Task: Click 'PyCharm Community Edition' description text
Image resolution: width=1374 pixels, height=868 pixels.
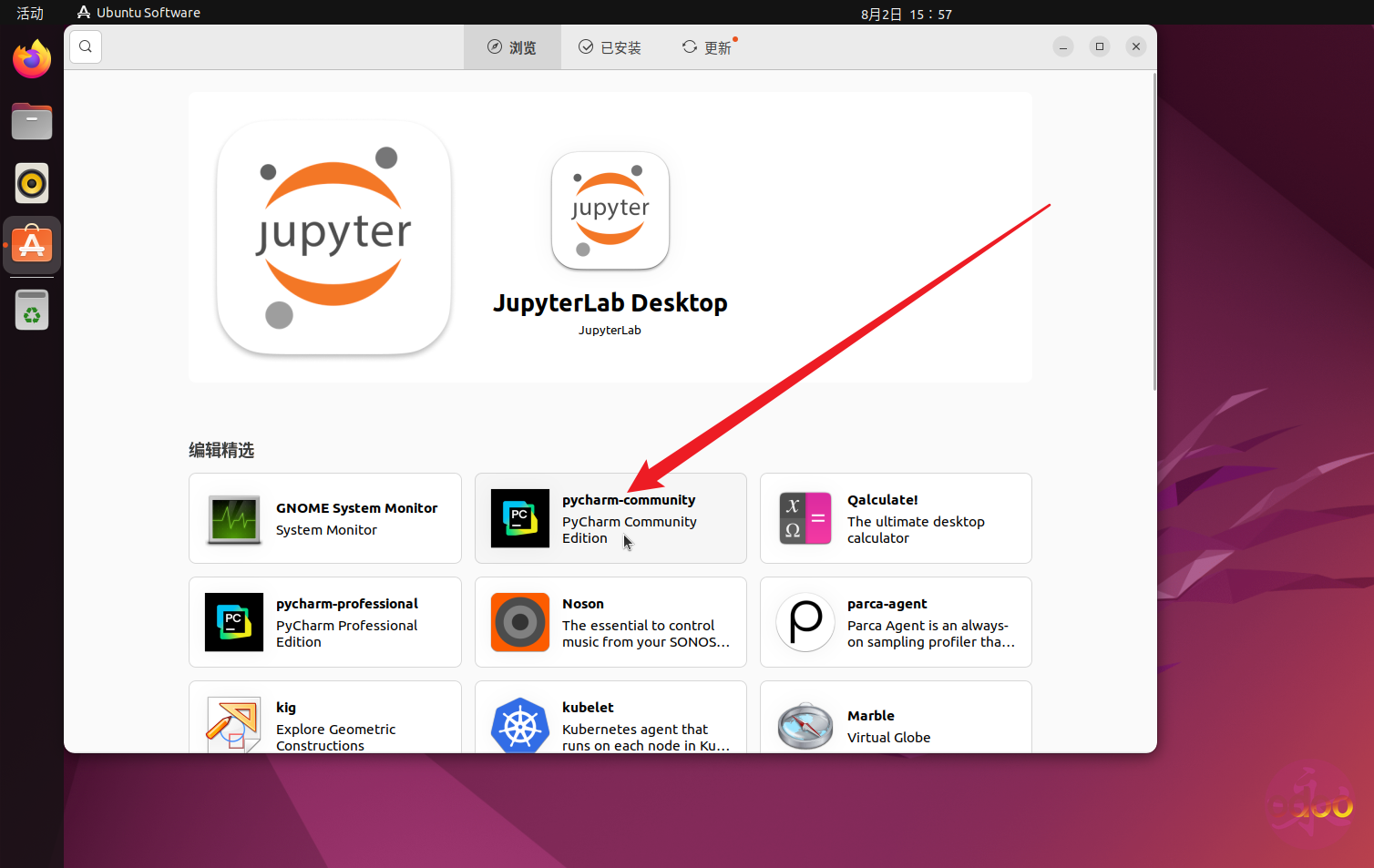Action: point(629,530)
